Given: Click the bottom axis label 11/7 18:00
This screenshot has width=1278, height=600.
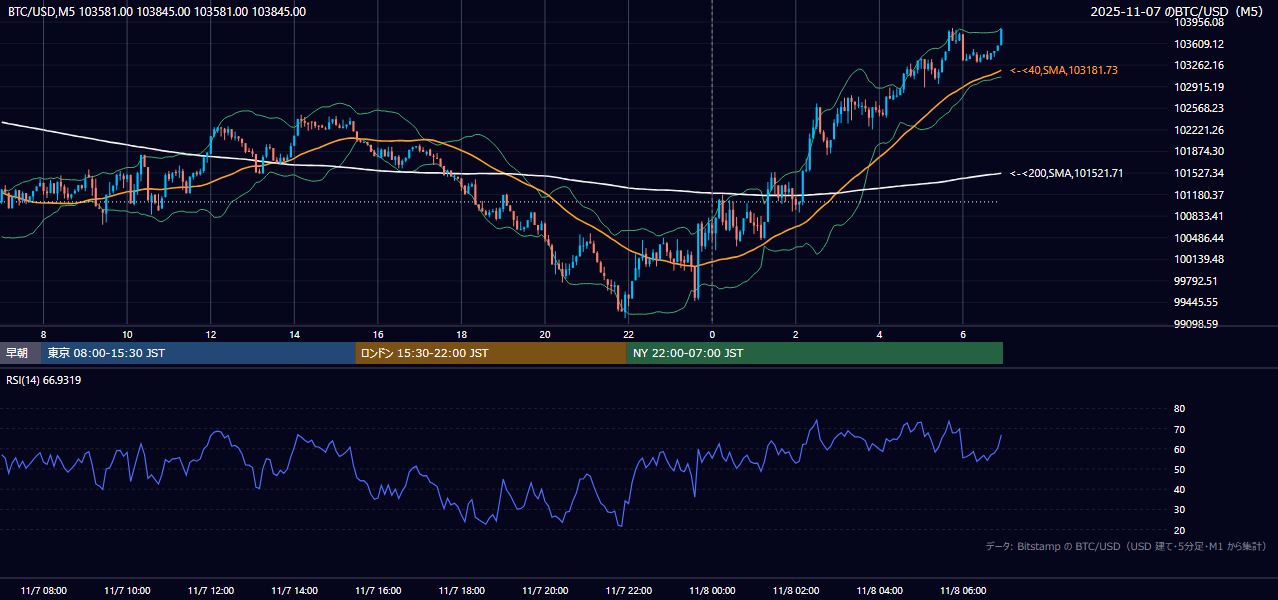Looking at the screenshot, I should pos(461,591).
